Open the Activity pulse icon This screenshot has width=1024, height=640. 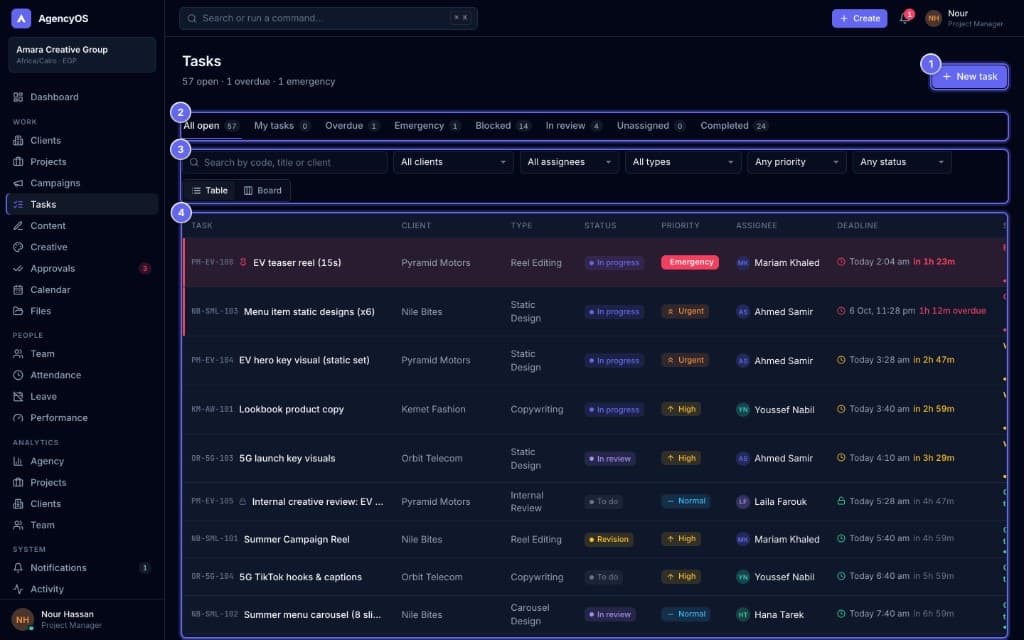click(x=18, y=589)
